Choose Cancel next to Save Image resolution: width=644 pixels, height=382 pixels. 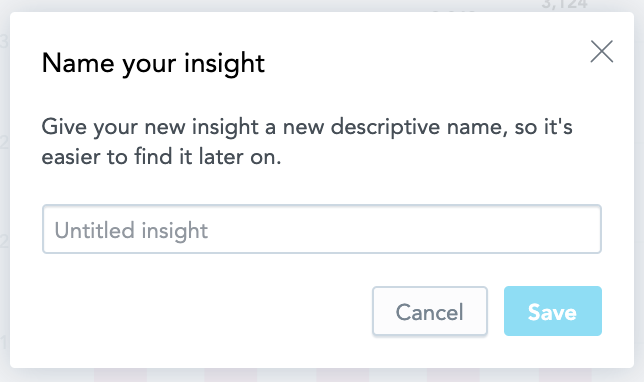430,311
